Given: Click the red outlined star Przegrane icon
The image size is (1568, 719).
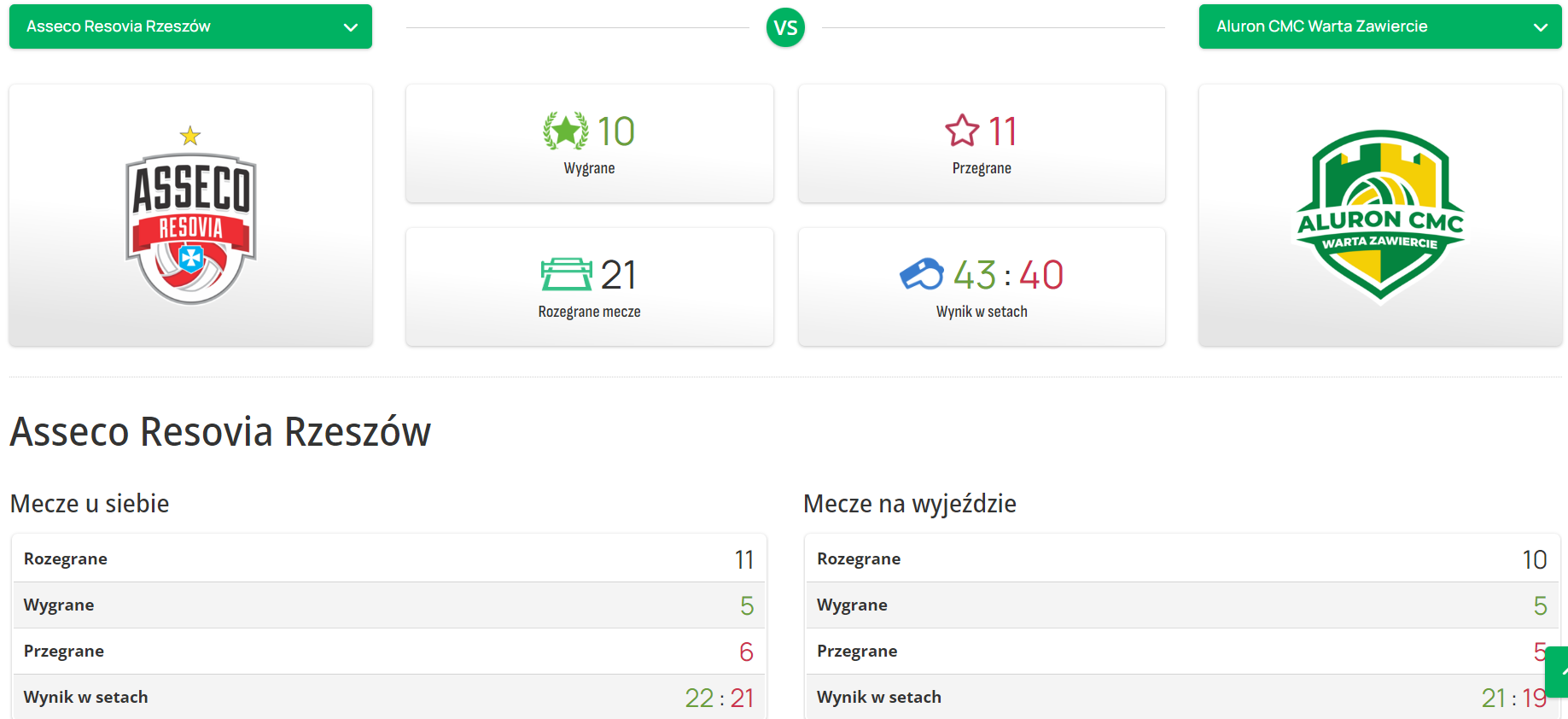Looking at the screenshot, I should click(962, 131).
